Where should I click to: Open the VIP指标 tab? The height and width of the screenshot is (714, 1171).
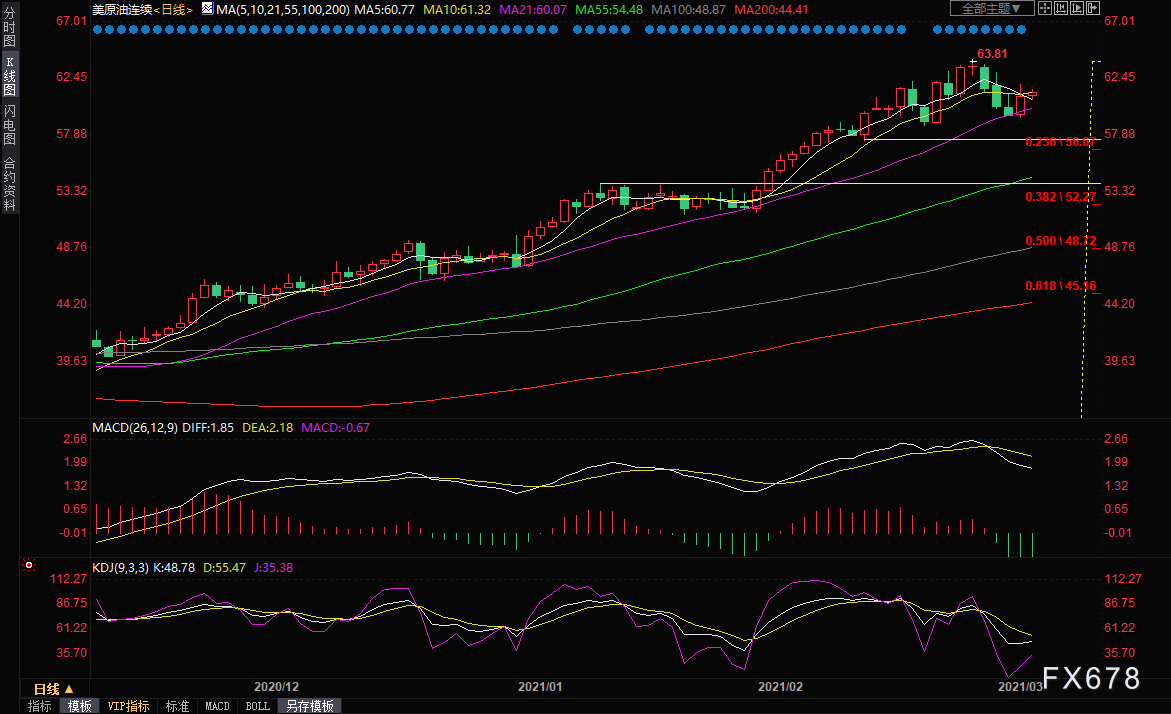(x=128, y=706)
